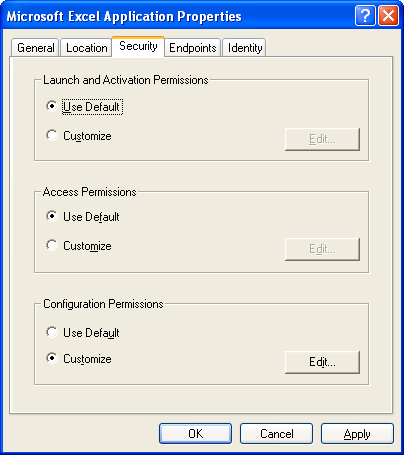The width and height of the screenshot is (404, 455).
Task: Click Edit in Launch and Activation Permissions
Action: (x=322, y=139)
